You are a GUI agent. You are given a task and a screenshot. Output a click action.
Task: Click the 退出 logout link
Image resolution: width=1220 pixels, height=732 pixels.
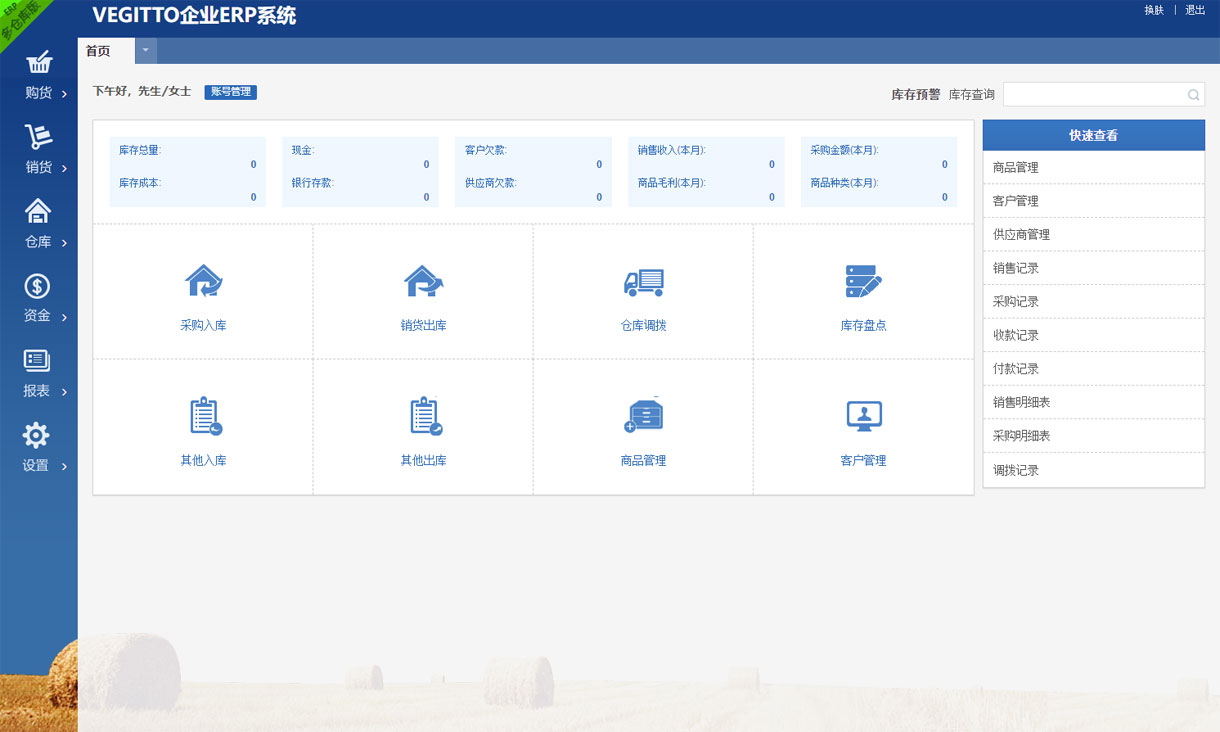coord(1195,10)
